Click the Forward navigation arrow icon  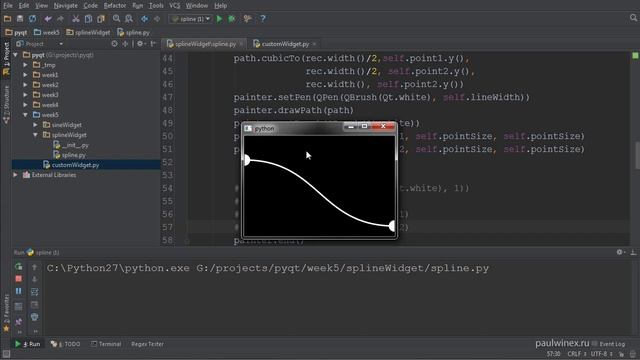pos(157,19)
